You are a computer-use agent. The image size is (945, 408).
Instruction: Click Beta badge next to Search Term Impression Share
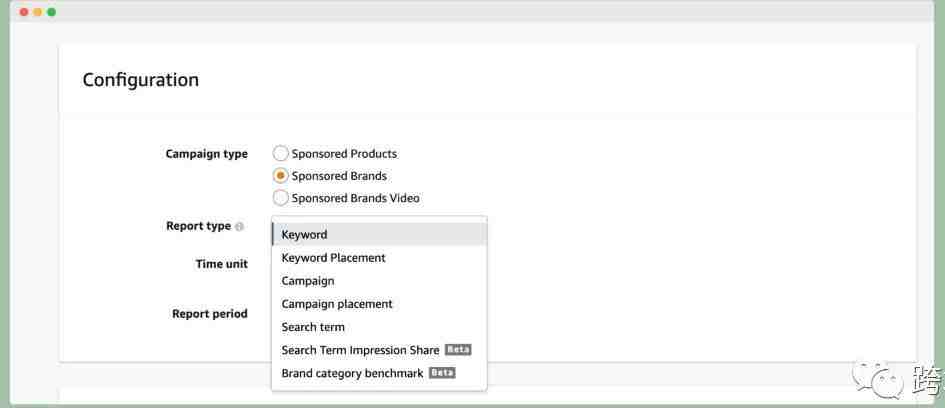coord(458,350)
